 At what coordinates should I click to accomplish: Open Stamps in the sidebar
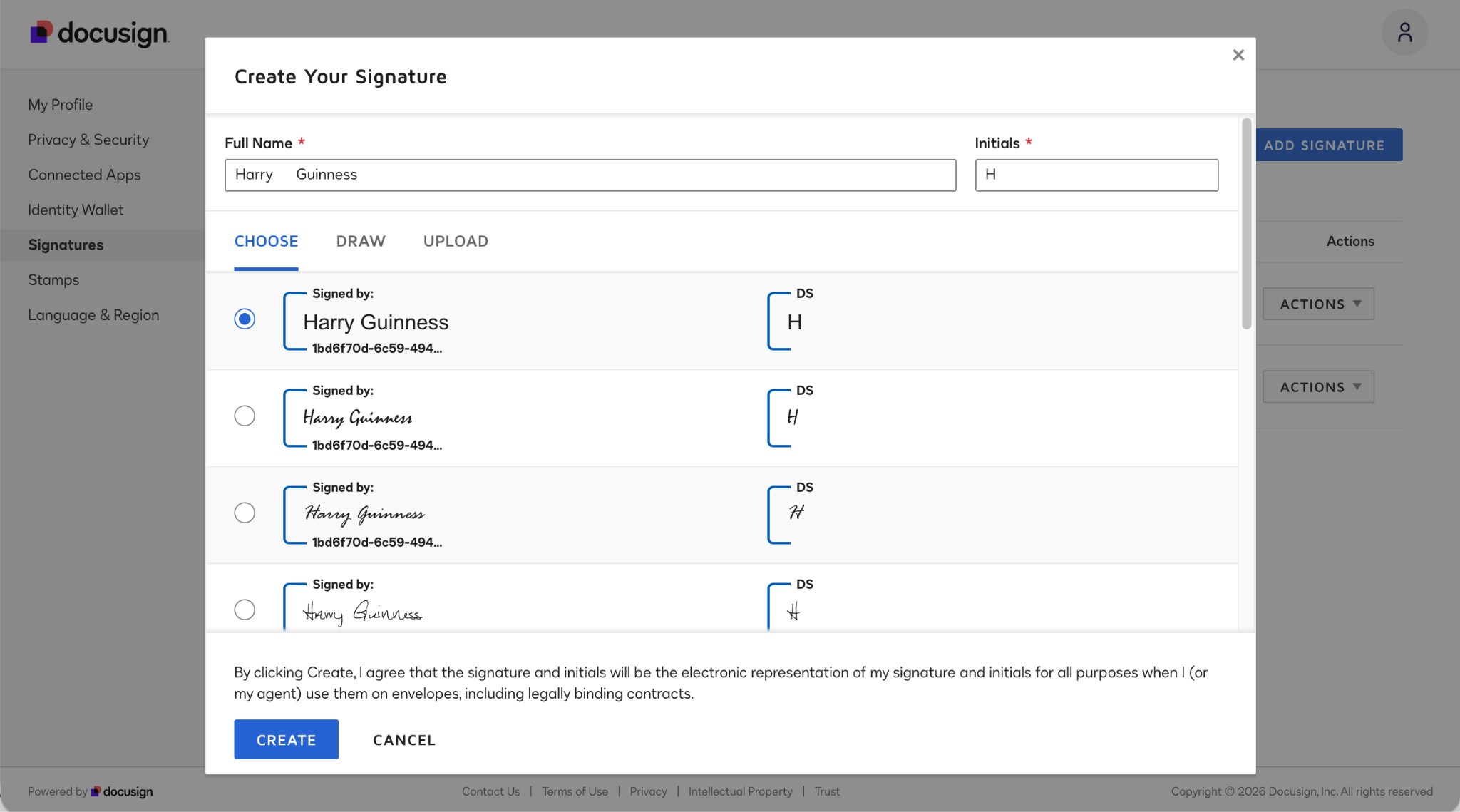click(x=53, y=279)
